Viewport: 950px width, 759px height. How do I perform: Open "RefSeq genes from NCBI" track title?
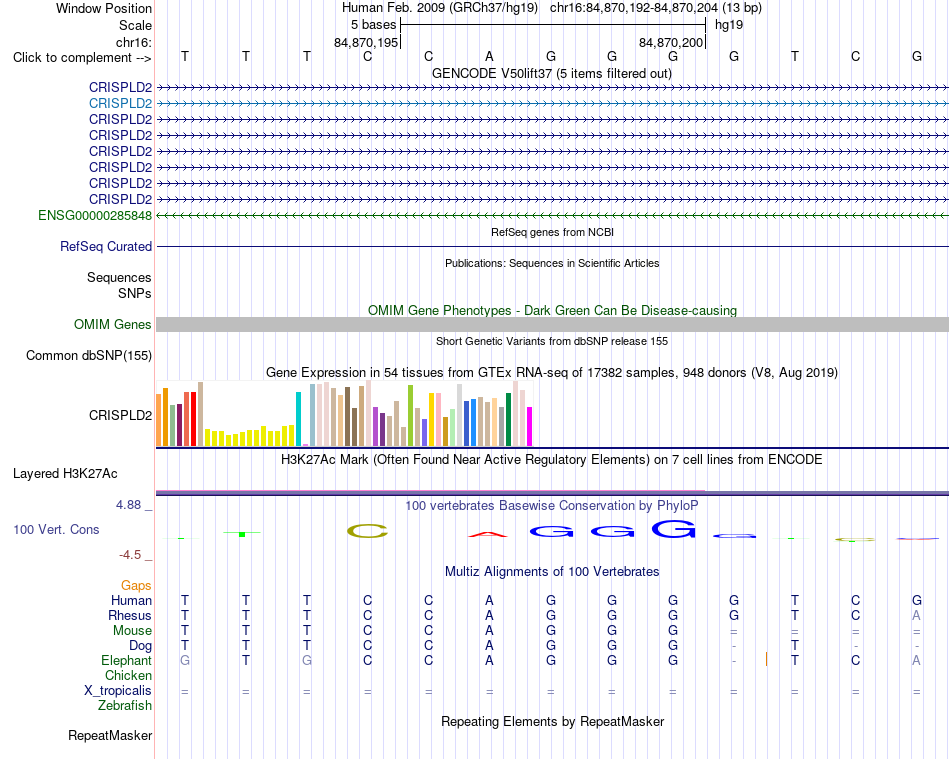point(552,232)
